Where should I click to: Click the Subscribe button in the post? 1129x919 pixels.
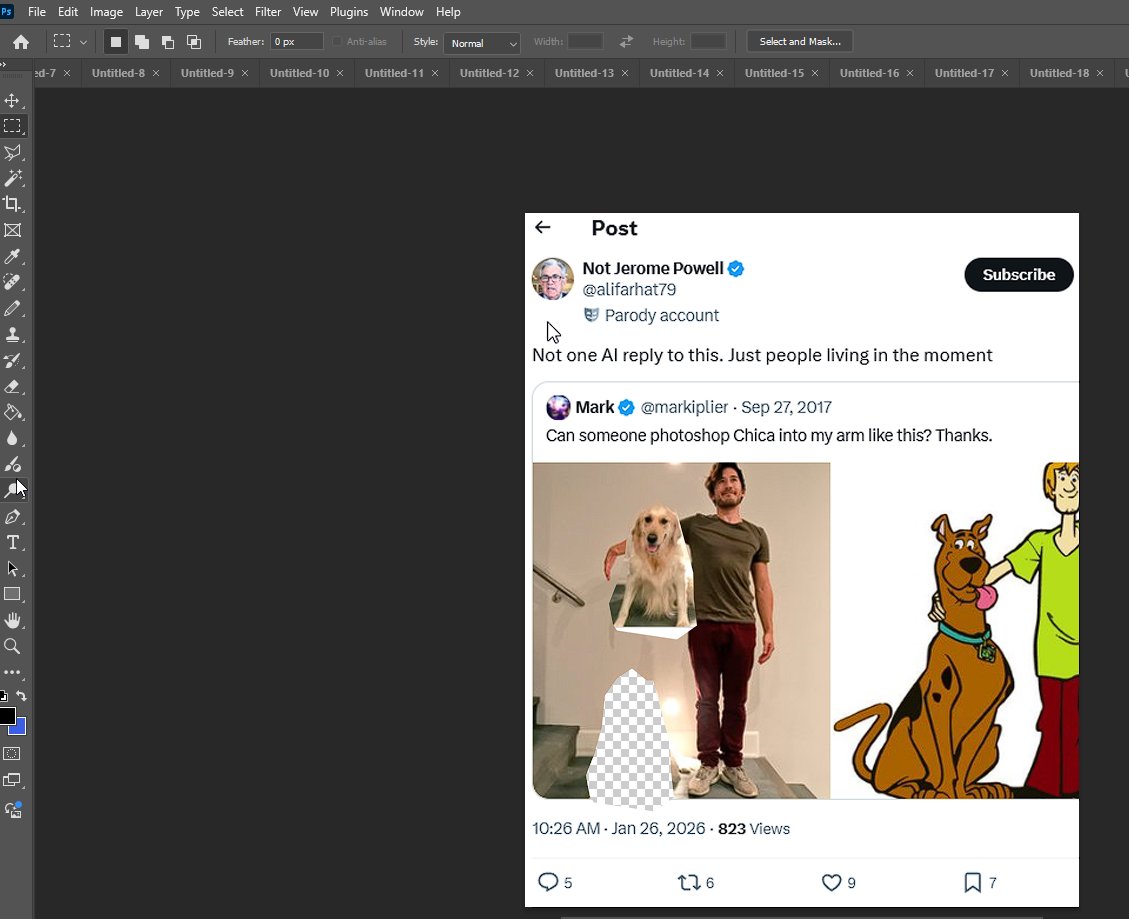1019,274
